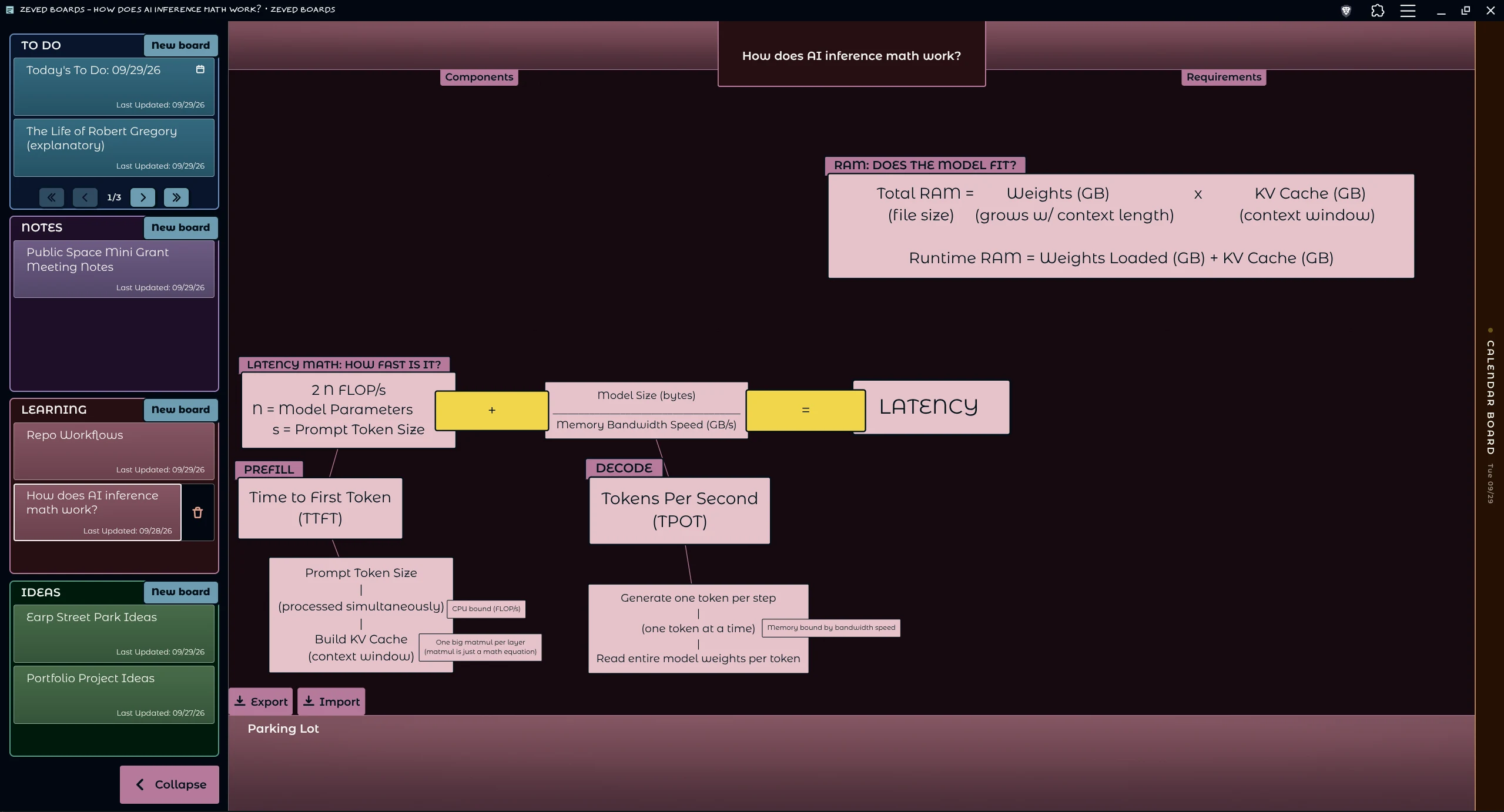Open The Life of Robert Gregory board

(x=114, y=147)
